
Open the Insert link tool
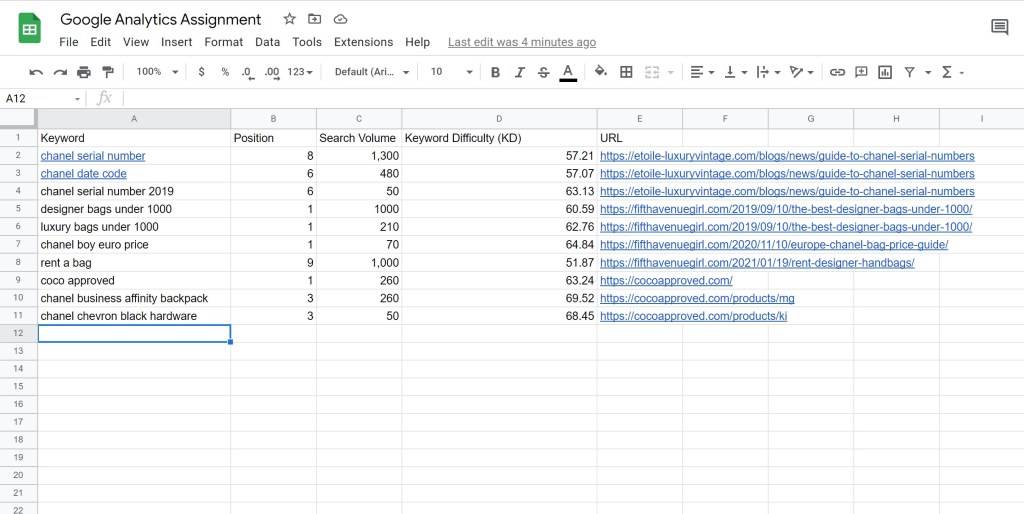[x=837, y=72]
